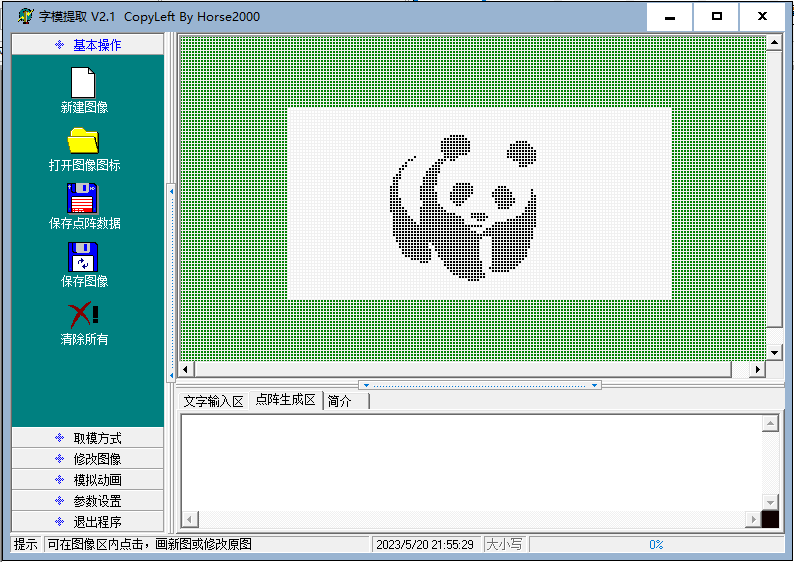Close the 字模提取 window
Image resolution: width=794 pixels, height=562 pixels.
pyautogui.click(x=762, y=17)
